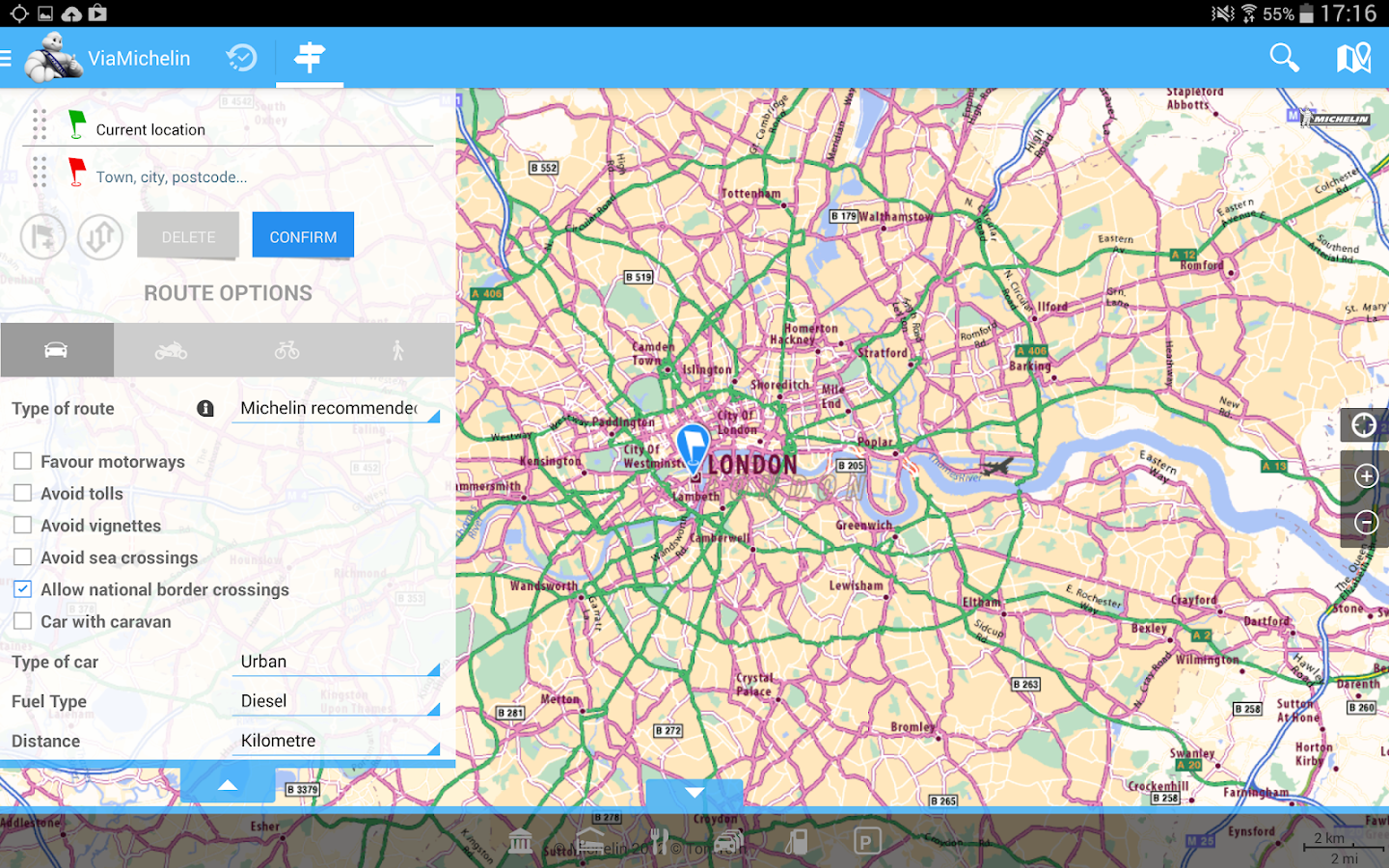Image resolution: width=1389 pixels, height=868 pixels.
Task: Open the map layers icon in header
Action: [1353, 58]
